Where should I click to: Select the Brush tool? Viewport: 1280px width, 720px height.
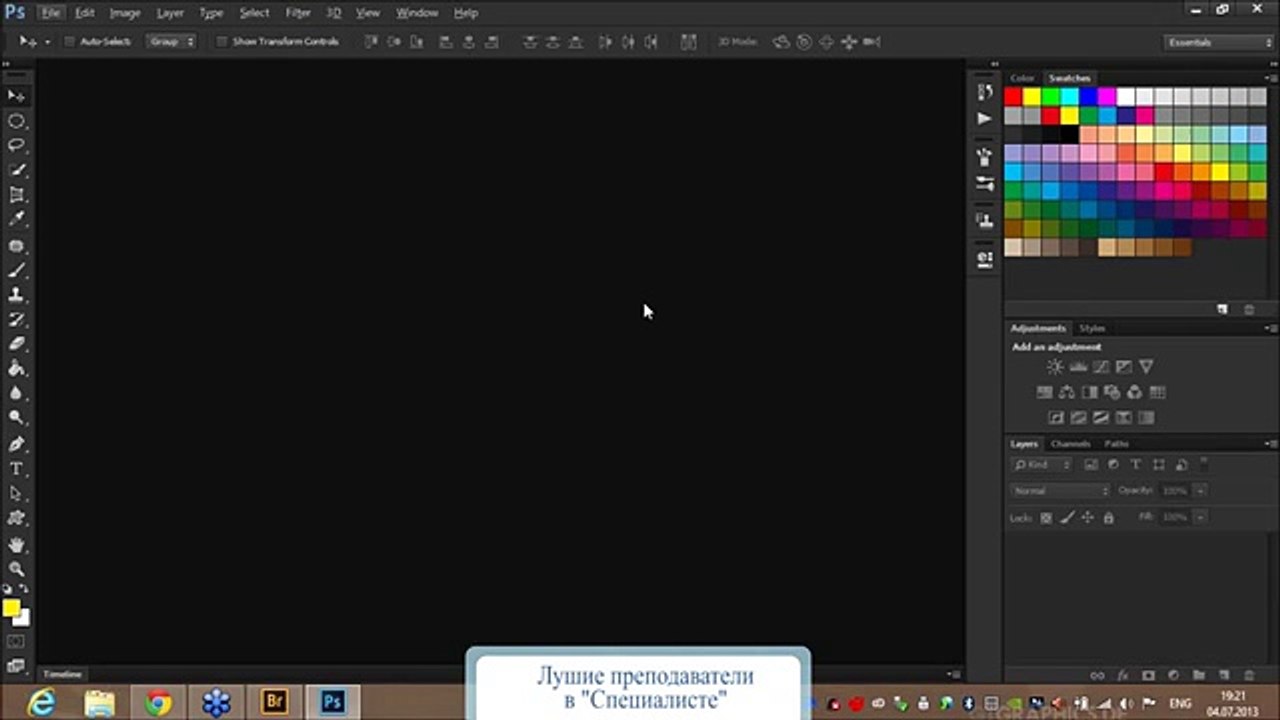(x=17, y=270)
